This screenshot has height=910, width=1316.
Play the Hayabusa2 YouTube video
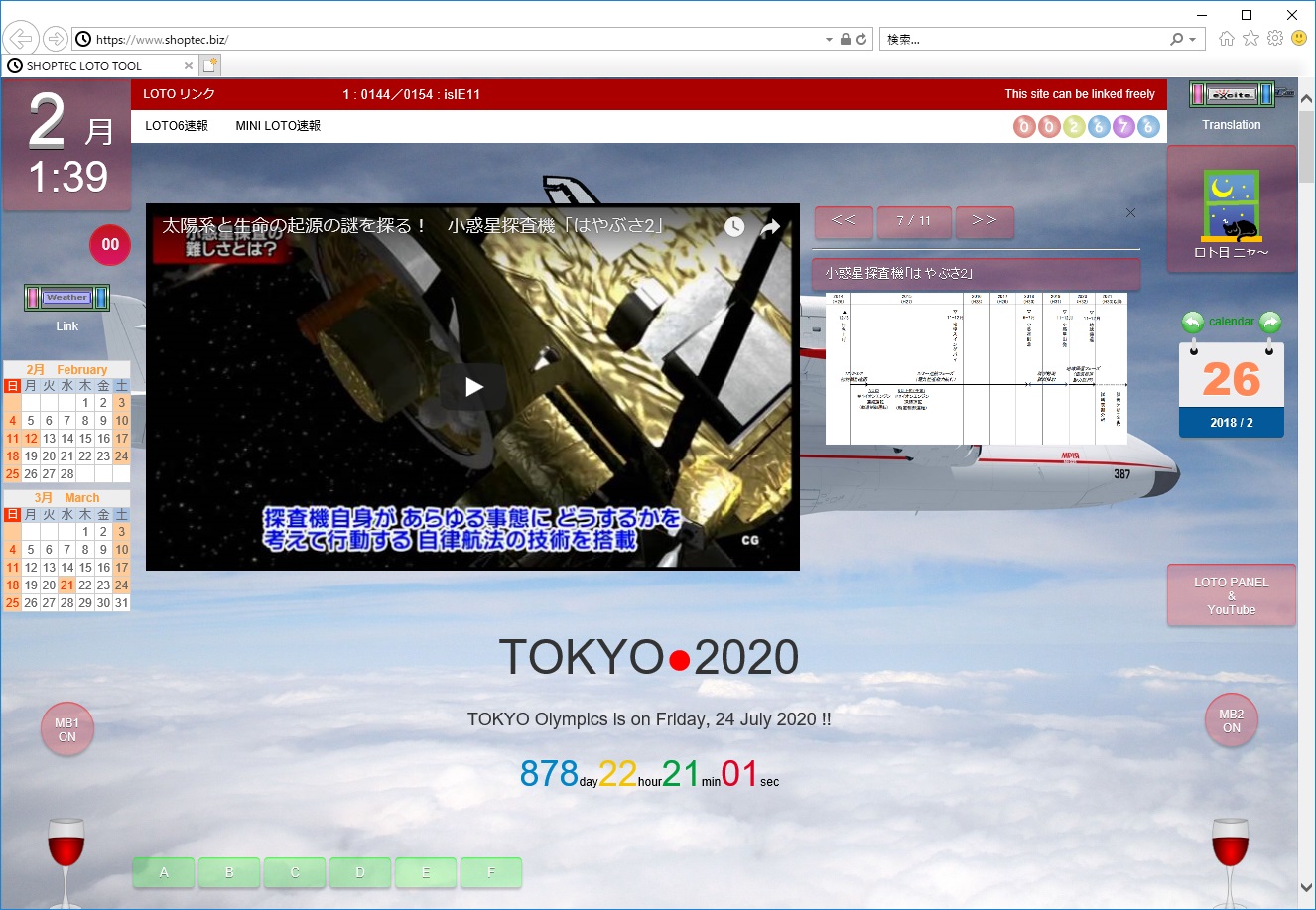473,387
